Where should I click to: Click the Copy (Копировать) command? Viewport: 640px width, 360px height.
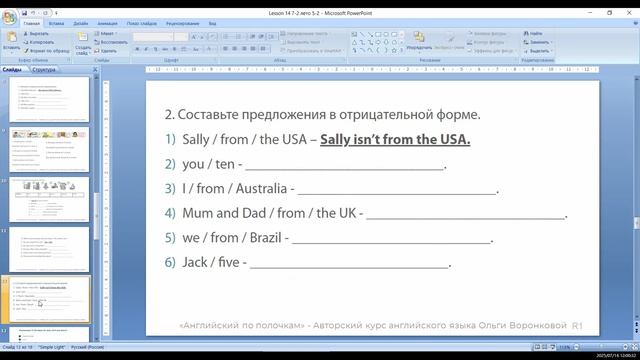tap(39, 42)
